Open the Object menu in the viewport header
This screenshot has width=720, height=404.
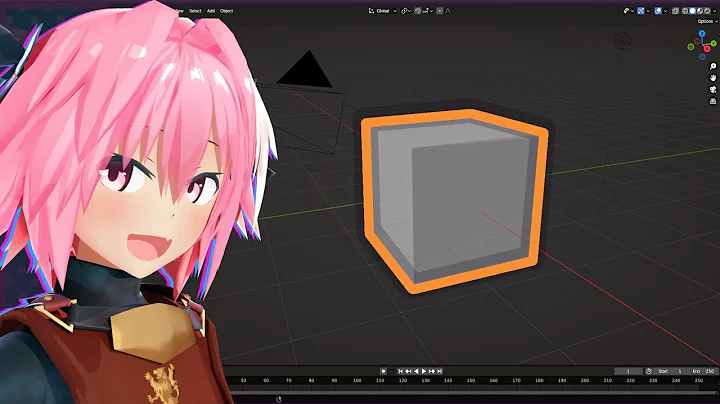click(226, 11)
